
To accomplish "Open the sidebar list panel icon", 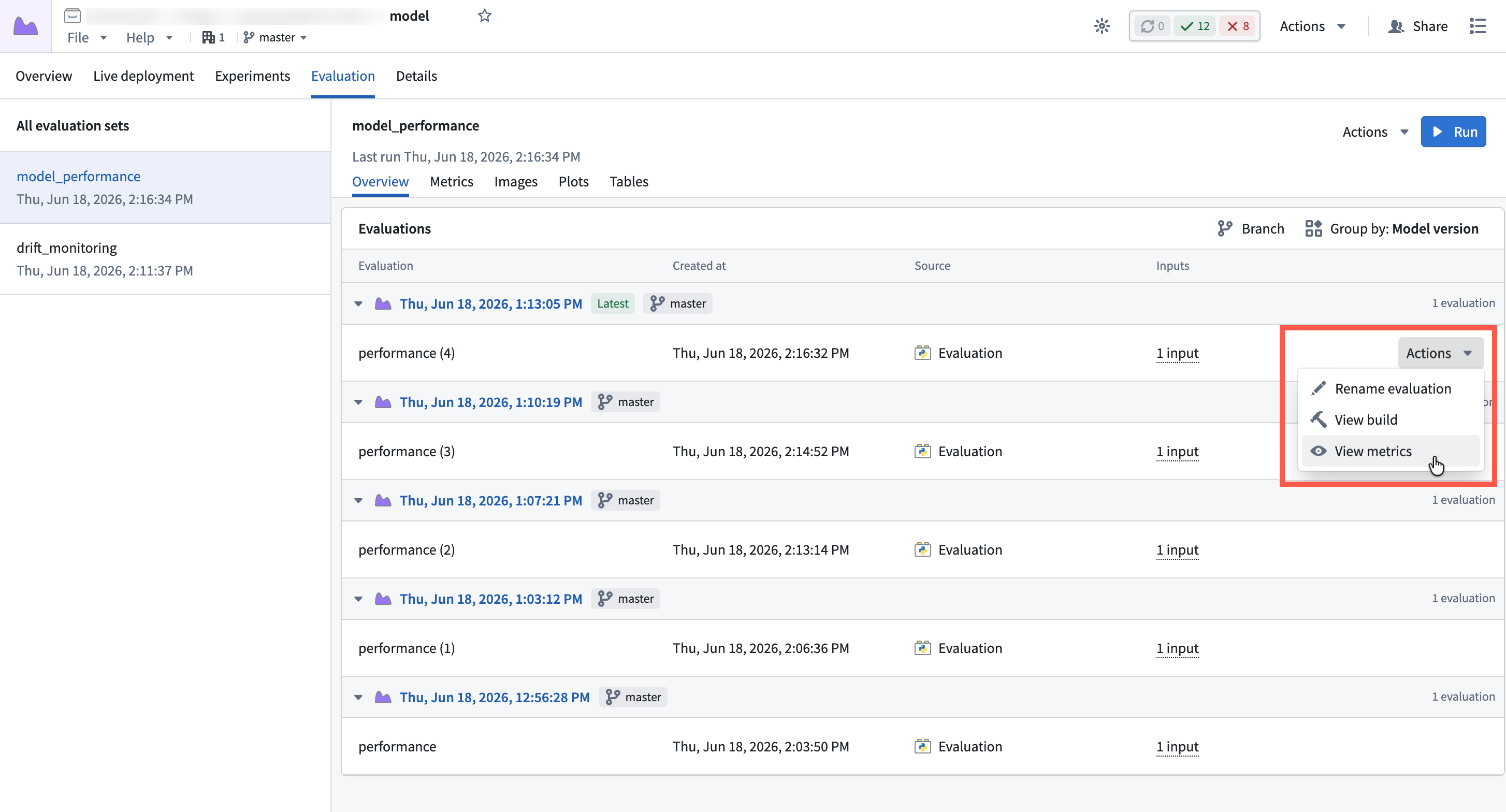I will click(1478, 26).
